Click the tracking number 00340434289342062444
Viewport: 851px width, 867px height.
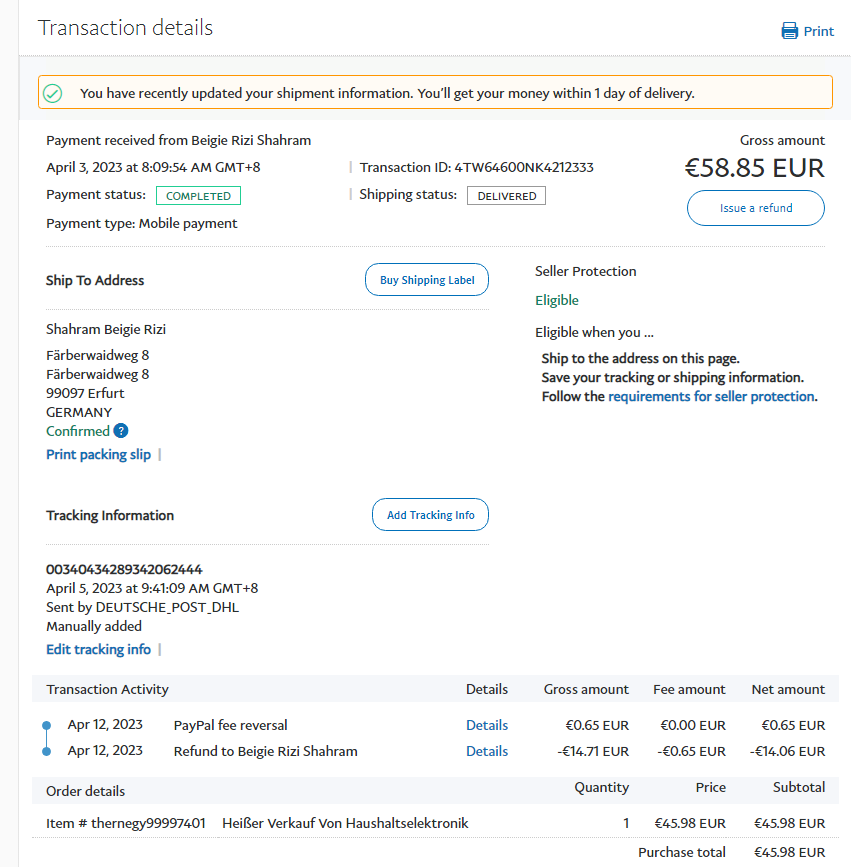[x=124, y=569]
